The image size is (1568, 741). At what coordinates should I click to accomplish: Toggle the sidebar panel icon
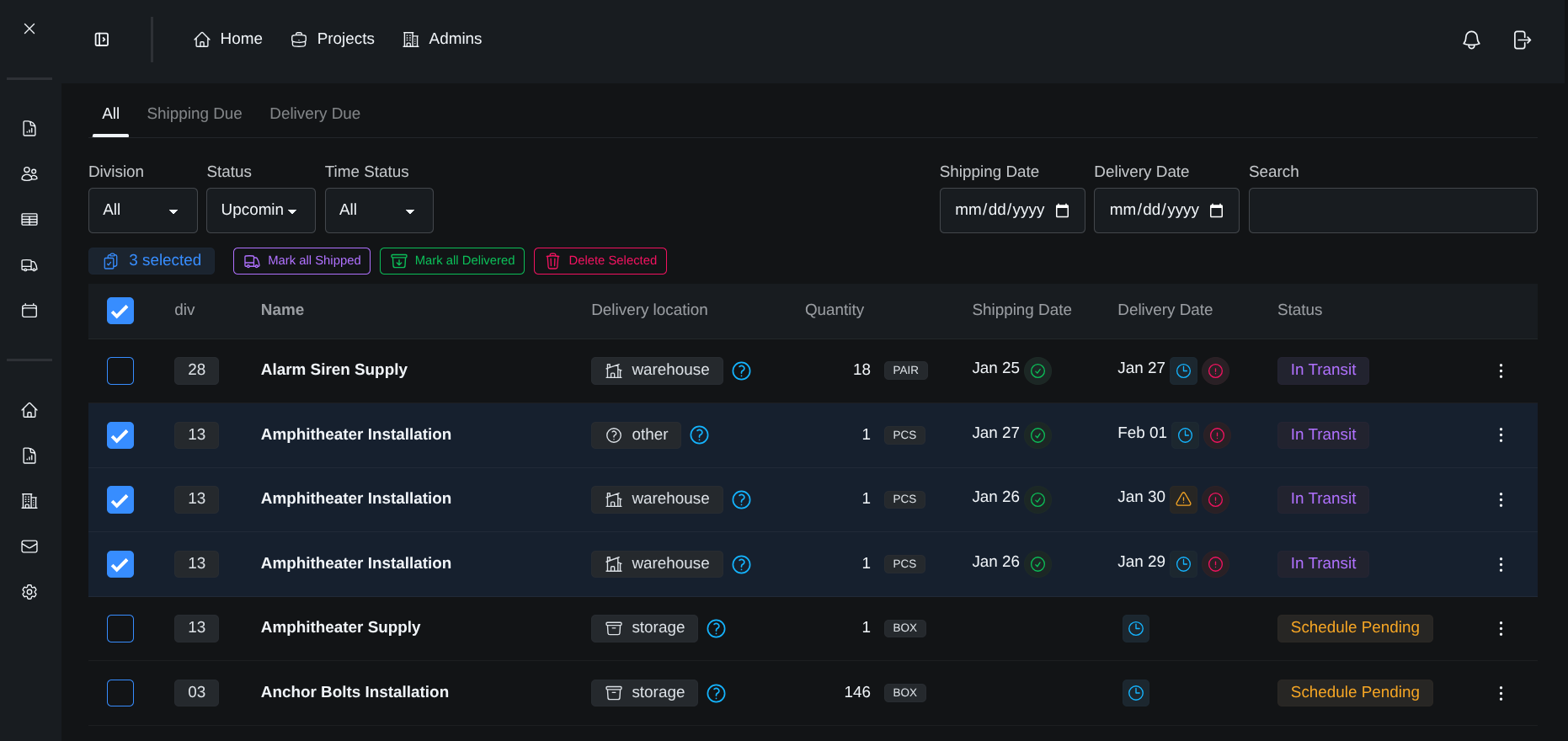102,40
